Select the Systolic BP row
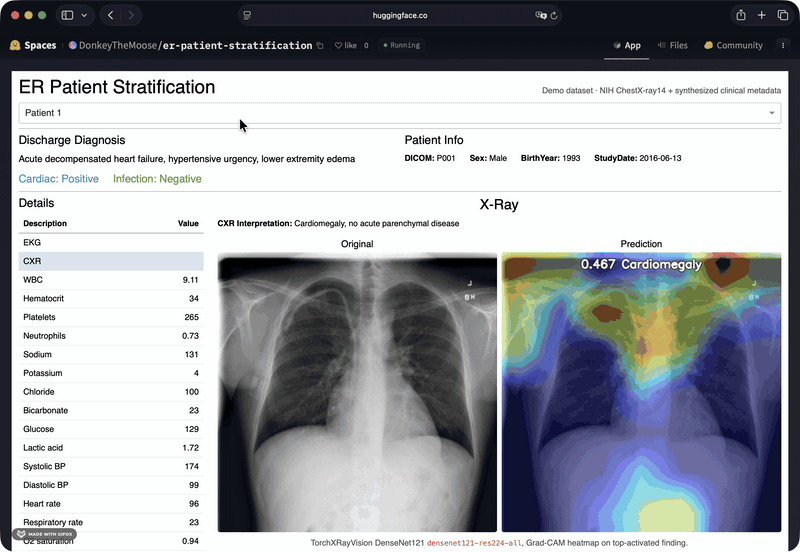The height and width of the screenshot is (552, 800). coord(111,466)
